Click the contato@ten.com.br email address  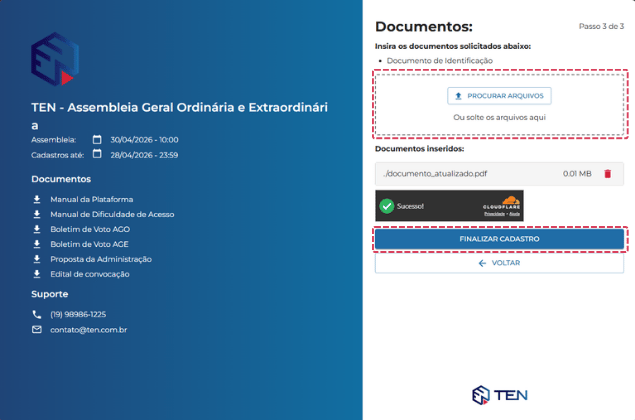(88, 329)
